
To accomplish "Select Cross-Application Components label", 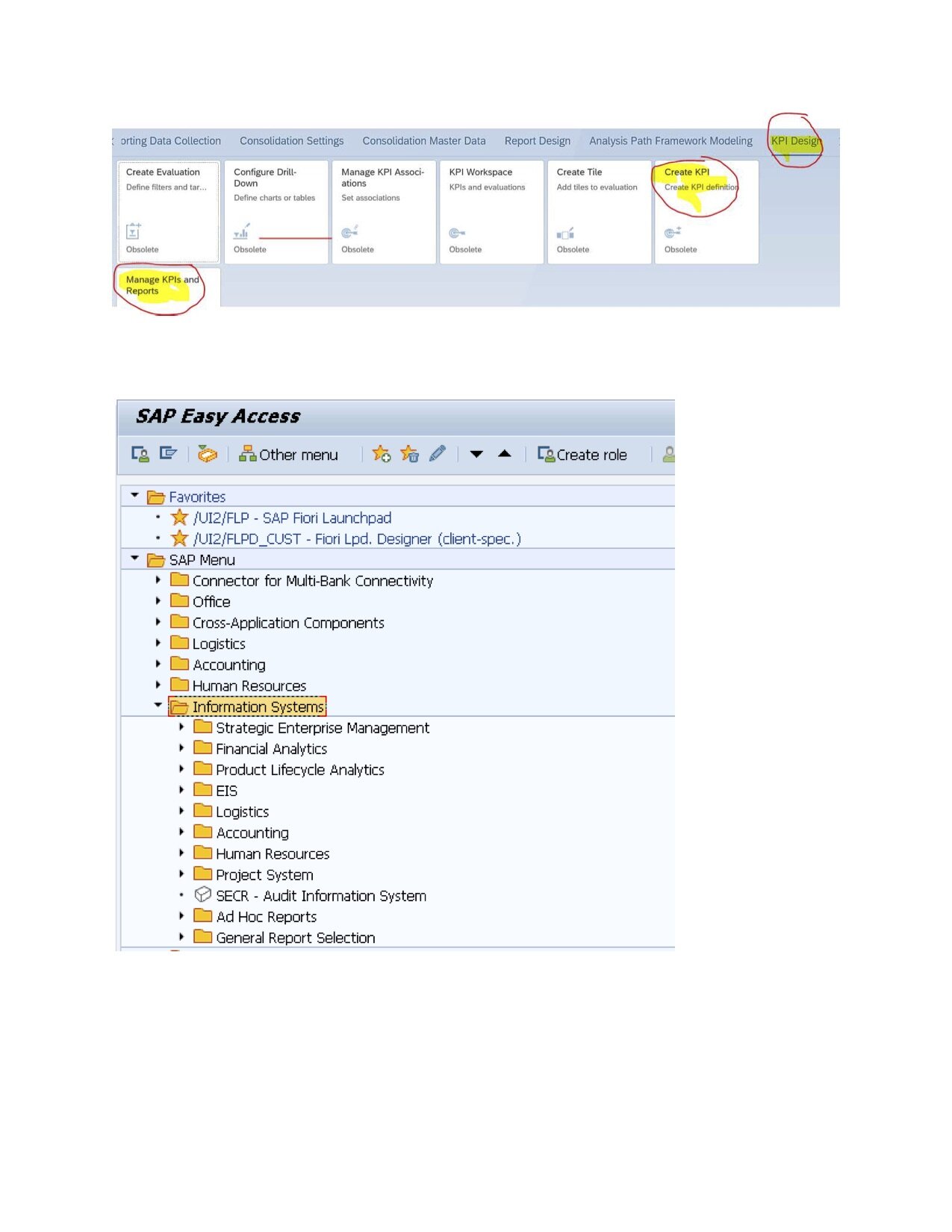I will [x=288, y=623].
